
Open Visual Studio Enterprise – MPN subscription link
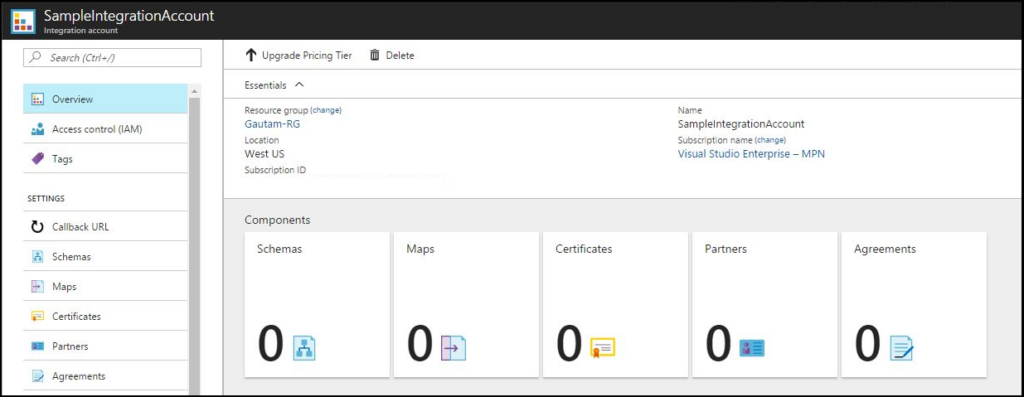tap(752, 154)
